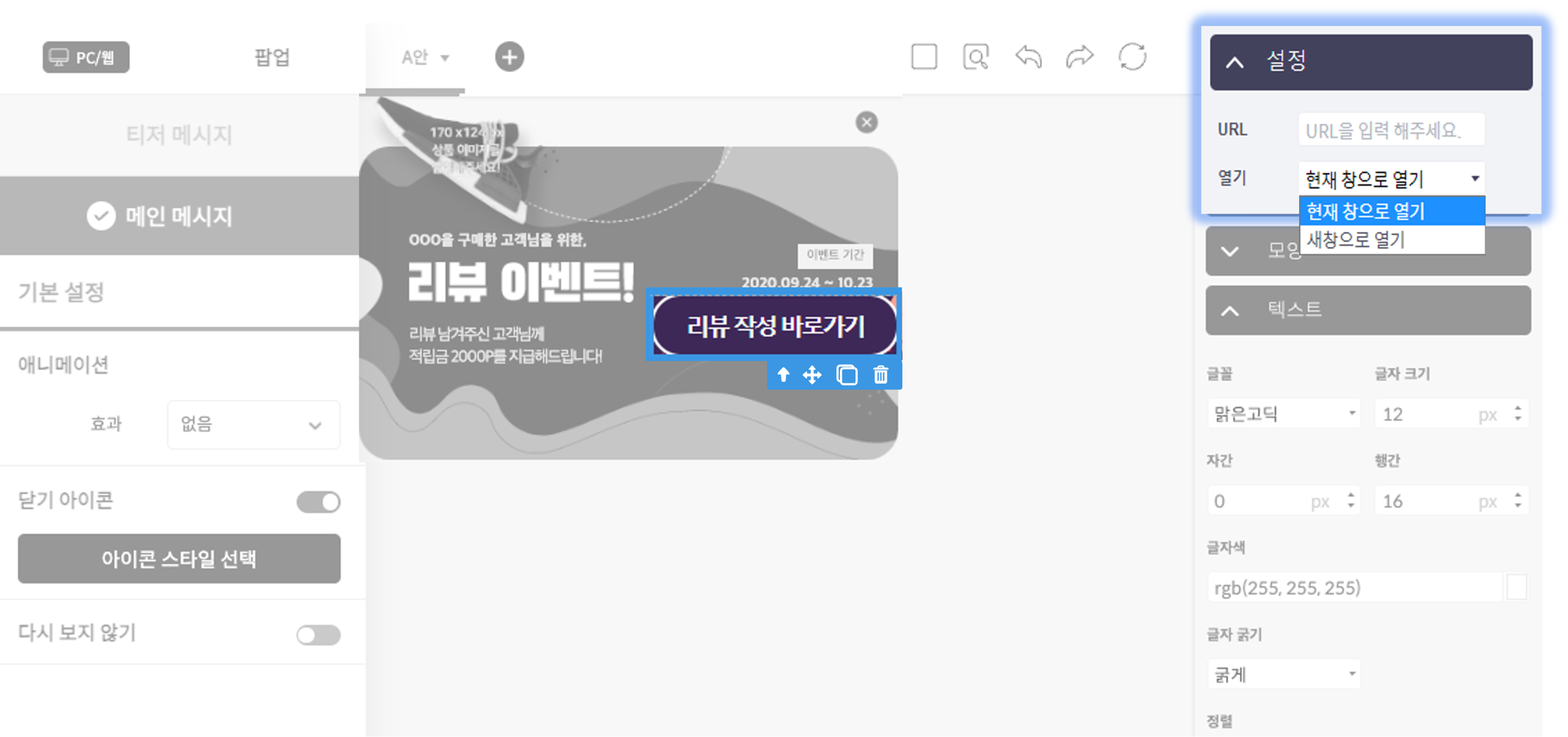Screen dimensions: 1568x737
Task: Click the white 글자색 color swatch
Action: click(1516, 587)
